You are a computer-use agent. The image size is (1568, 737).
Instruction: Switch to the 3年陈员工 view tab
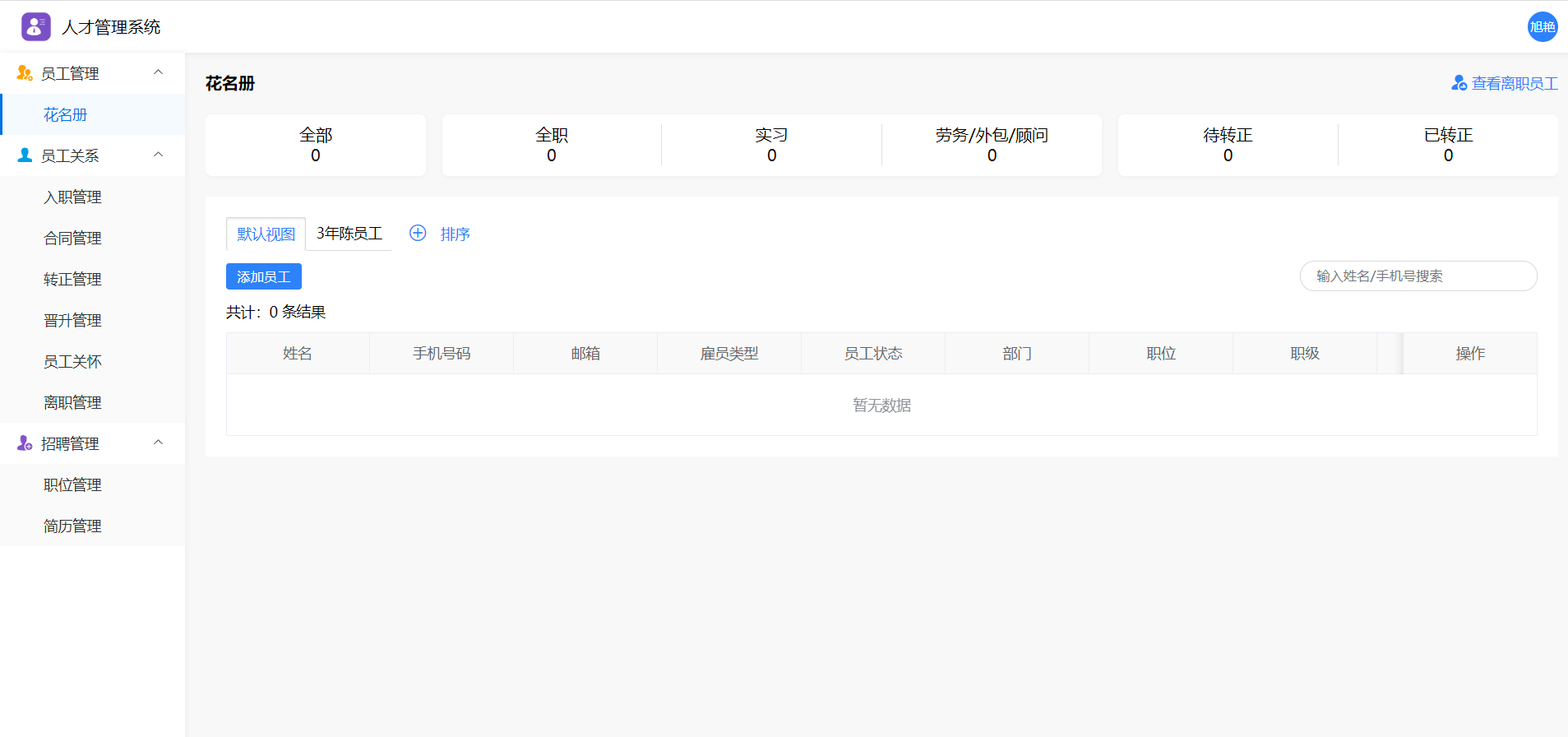tap(349, 234)
